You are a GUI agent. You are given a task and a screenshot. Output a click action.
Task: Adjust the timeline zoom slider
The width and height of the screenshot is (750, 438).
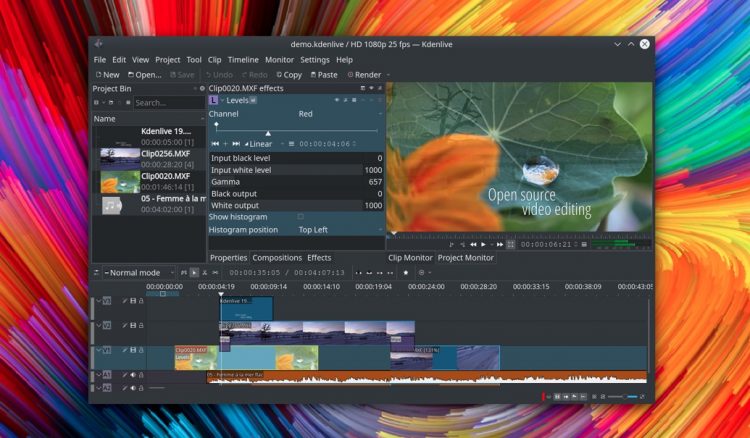pyautogui.click(x=623, y=397)
